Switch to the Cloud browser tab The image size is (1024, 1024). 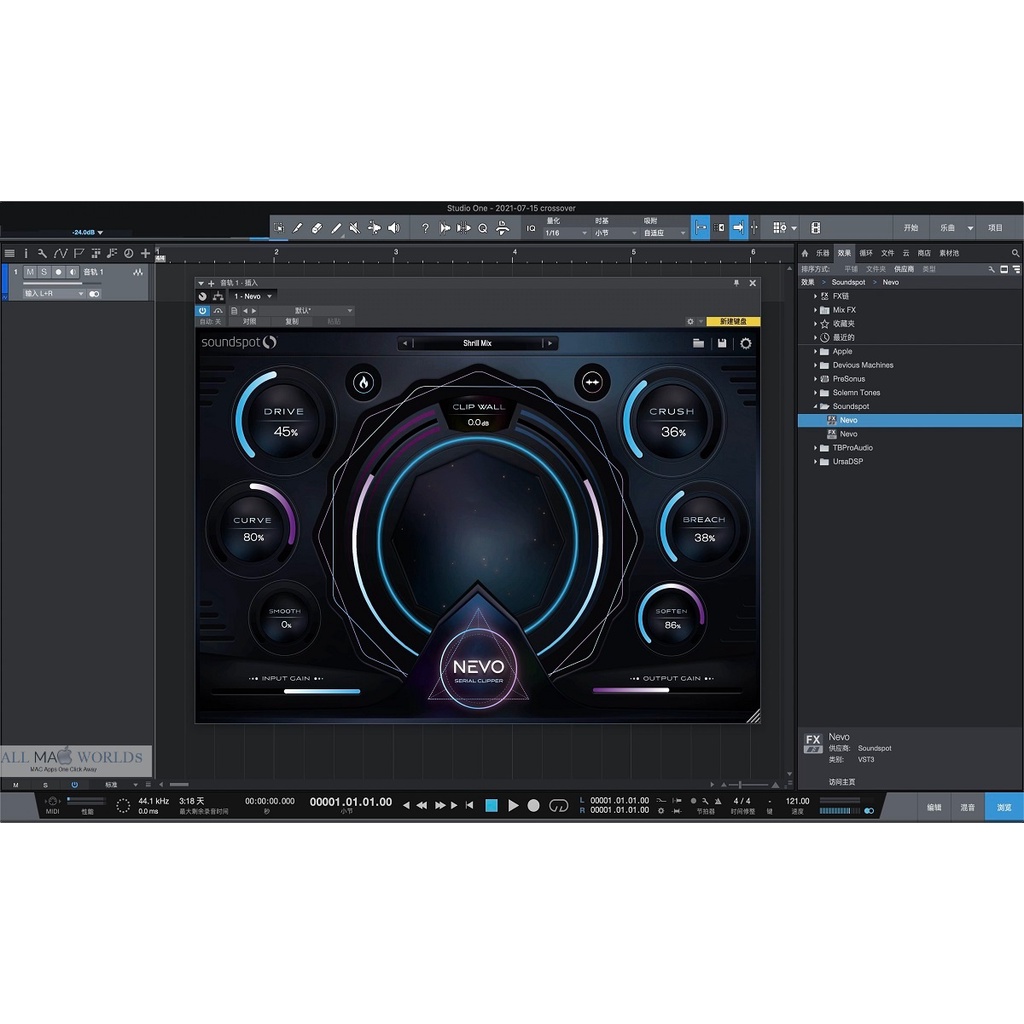pyautogui.click(x=906, y=253)
